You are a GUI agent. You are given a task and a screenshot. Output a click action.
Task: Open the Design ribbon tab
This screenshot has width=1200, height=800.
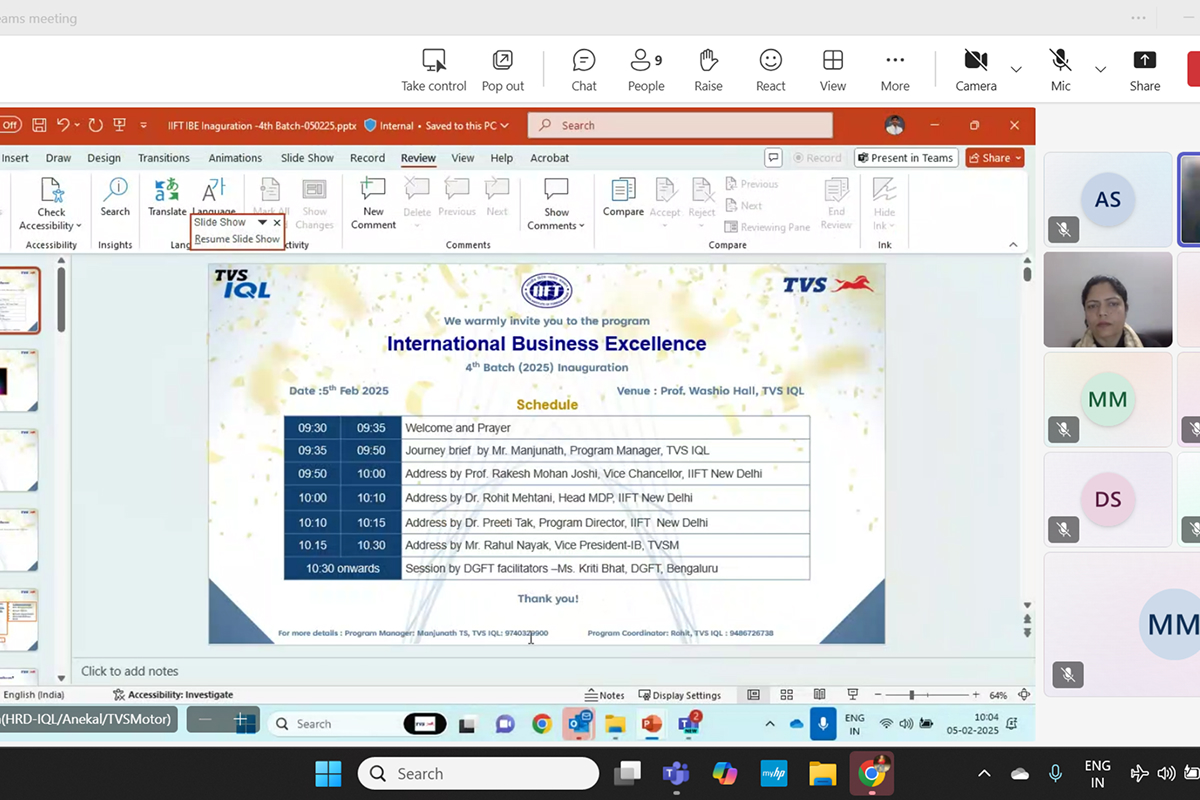point(104,158)
